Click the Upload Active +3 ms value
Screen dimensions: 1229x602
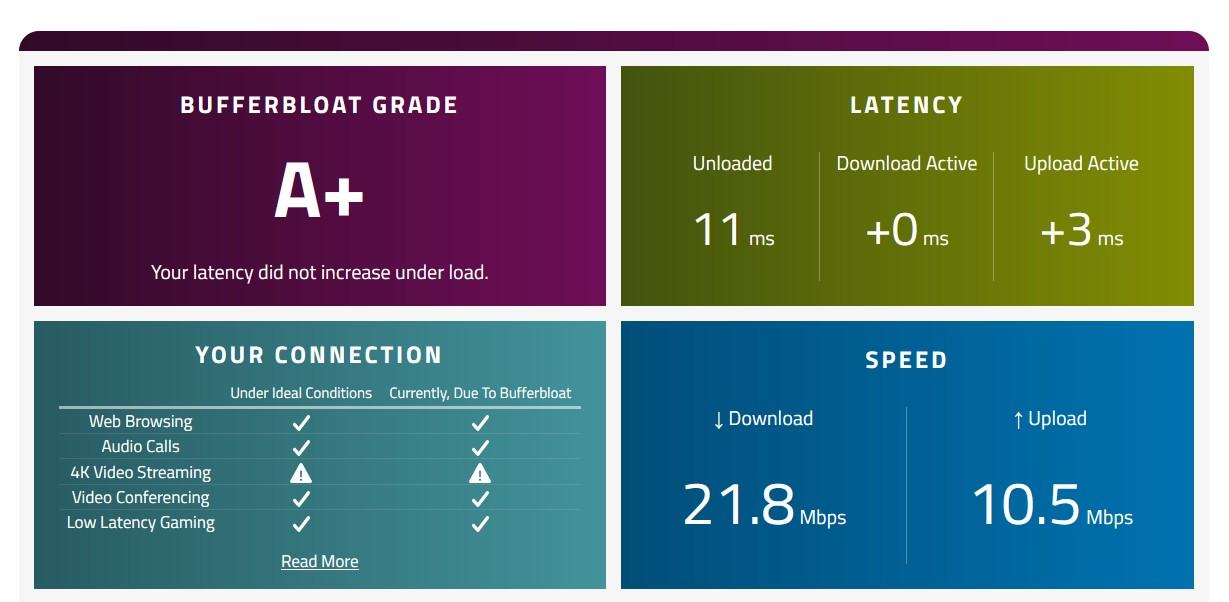(x=1081, y=230)
